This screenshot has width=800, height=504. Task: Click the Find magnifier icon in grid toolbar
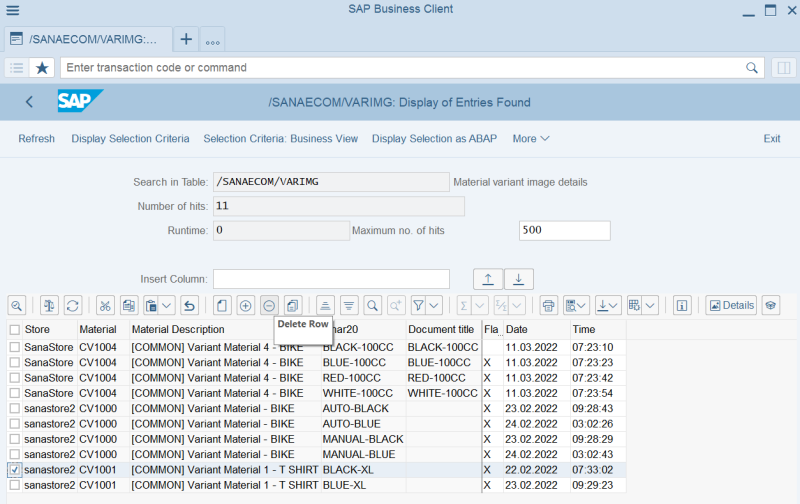tap(372, 306)
